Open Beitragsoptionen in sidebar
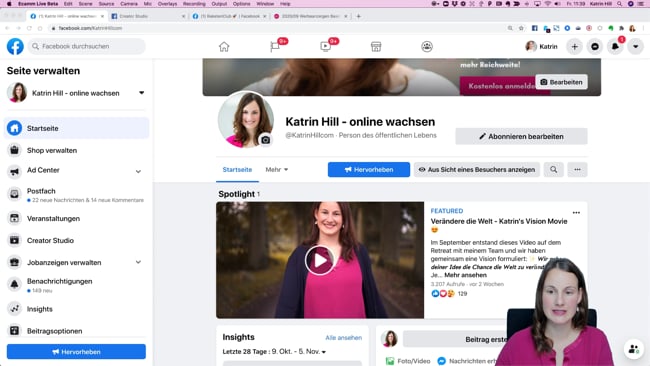This screenshot has width=650, height=366. click(76, 331)
